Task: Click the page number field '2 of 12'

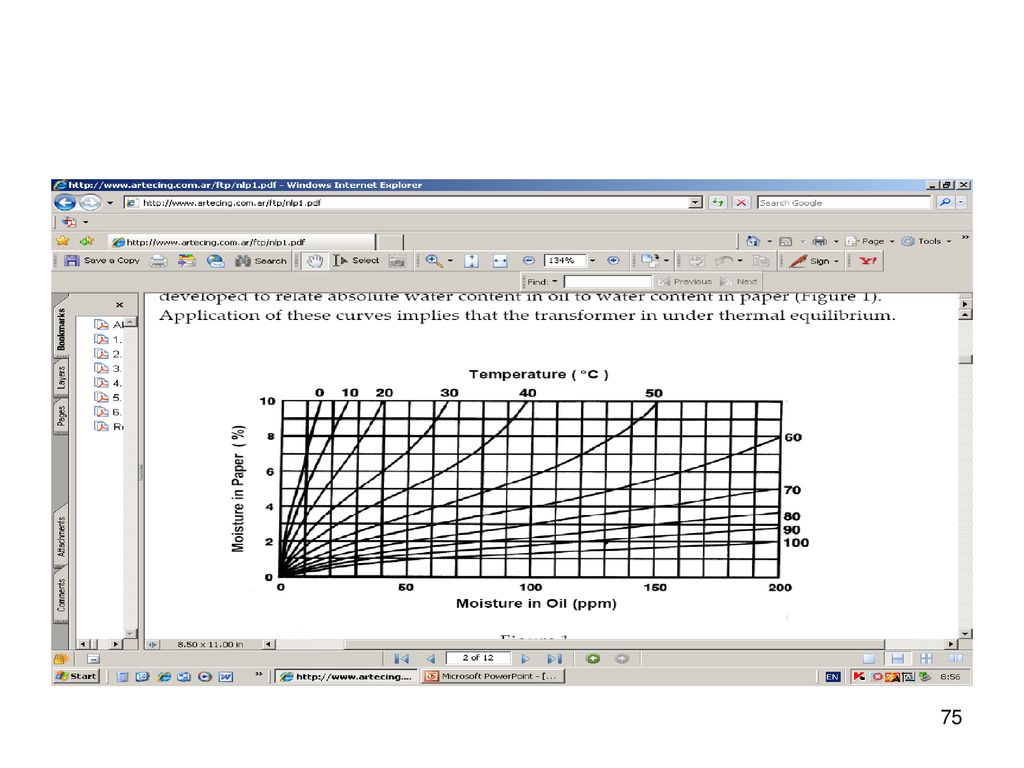Action: point(478,658)
